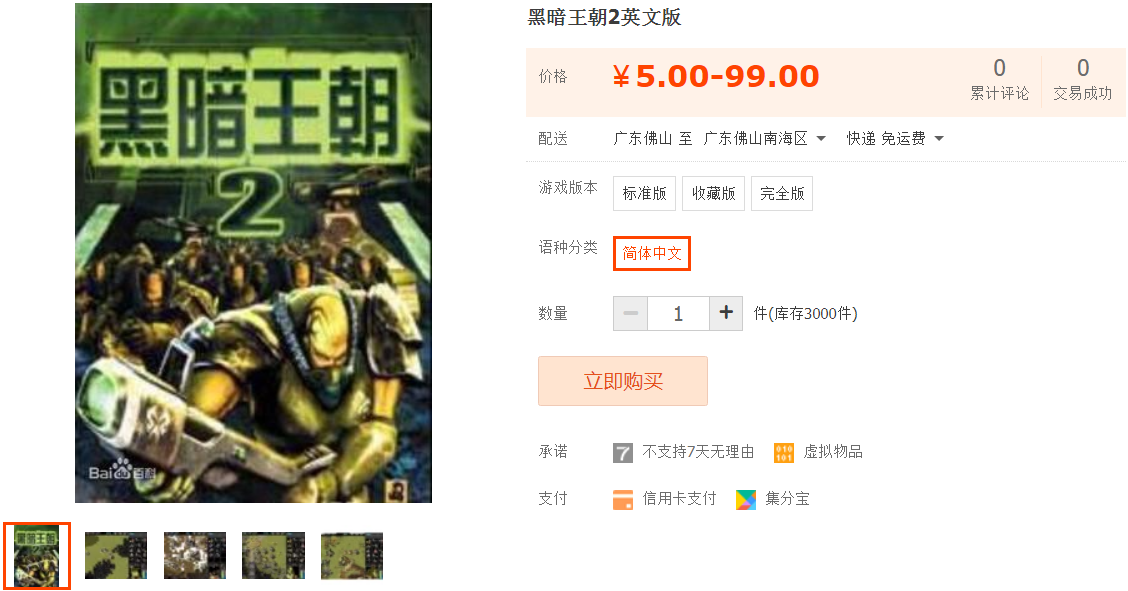
Task: Open the 交易成功 transaction count
Action: tap(1083, 79)
